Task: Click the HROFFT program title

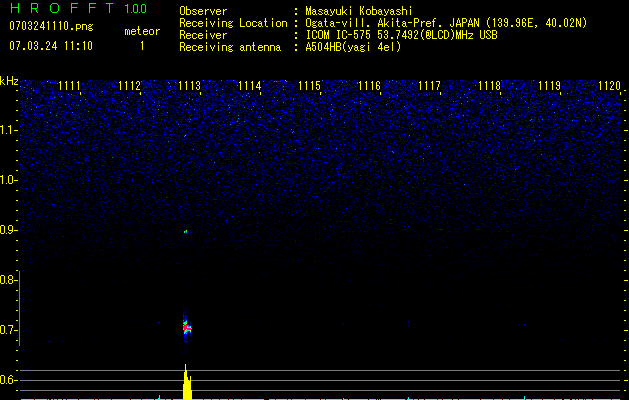Action: pyautogui.click(x=60, y=9)
